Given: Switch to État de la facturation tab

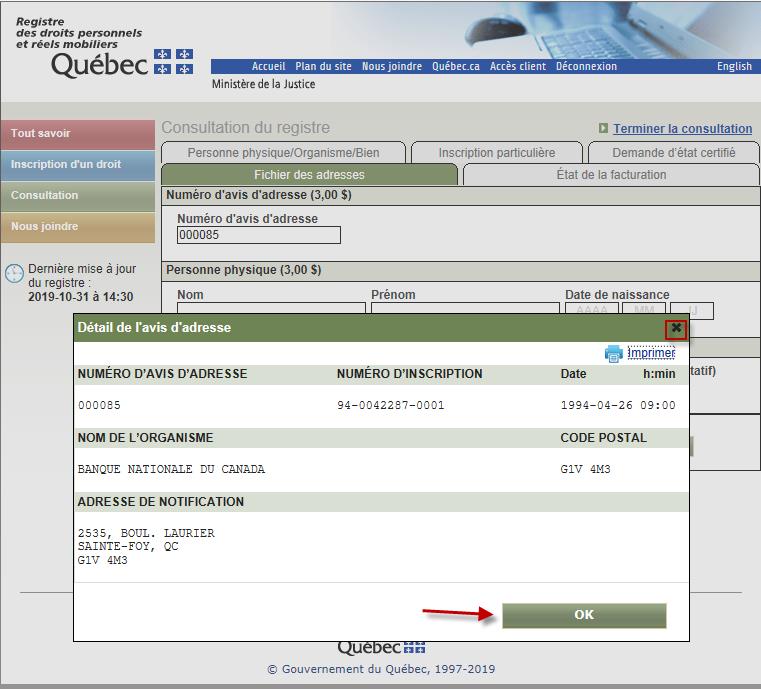Looking at the screenshot, I should pyautogui.click(x=611, y=175).
